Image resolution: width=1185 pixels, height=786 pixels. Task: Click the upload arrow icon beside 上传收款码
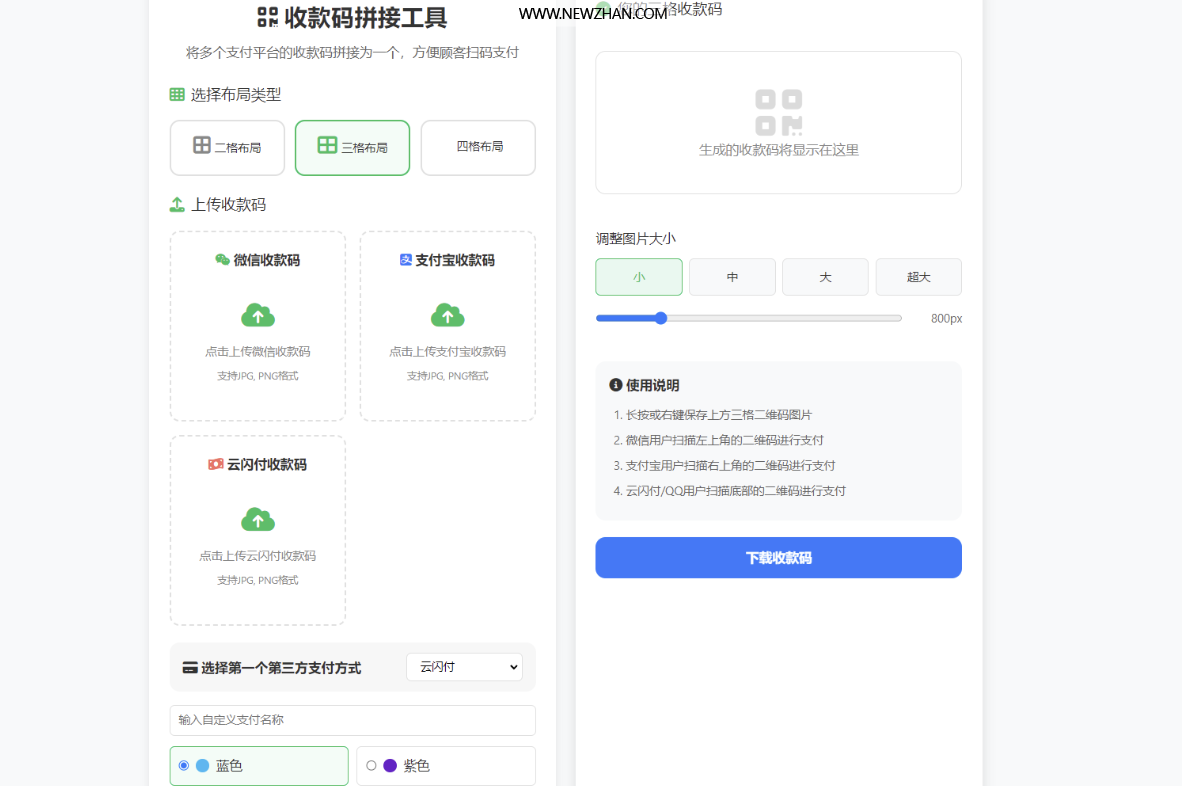(x=176, y=204)
